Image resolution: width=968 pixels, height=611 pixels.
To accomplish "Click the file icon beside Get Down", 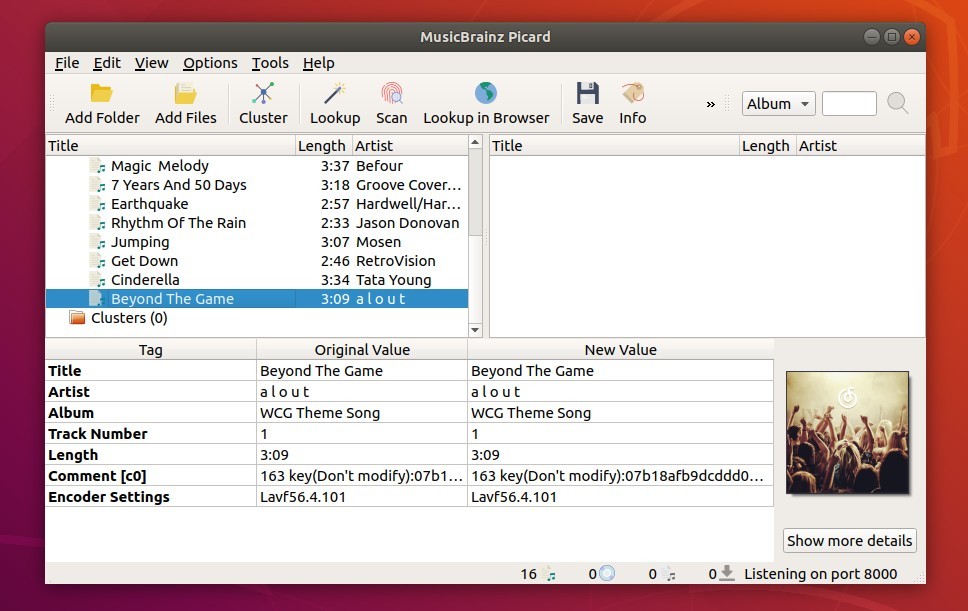I will 98,261.
